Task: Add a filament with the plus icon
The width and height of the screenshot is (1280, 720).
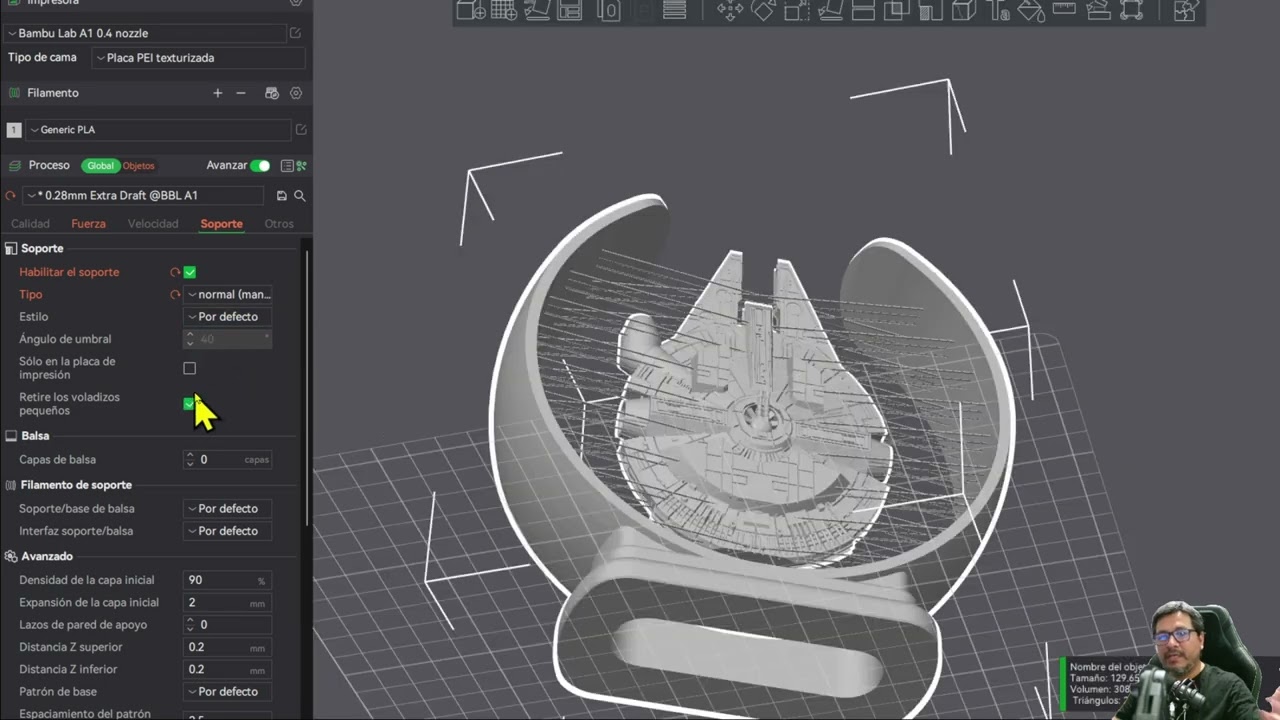Action: (x=217, y=93)
